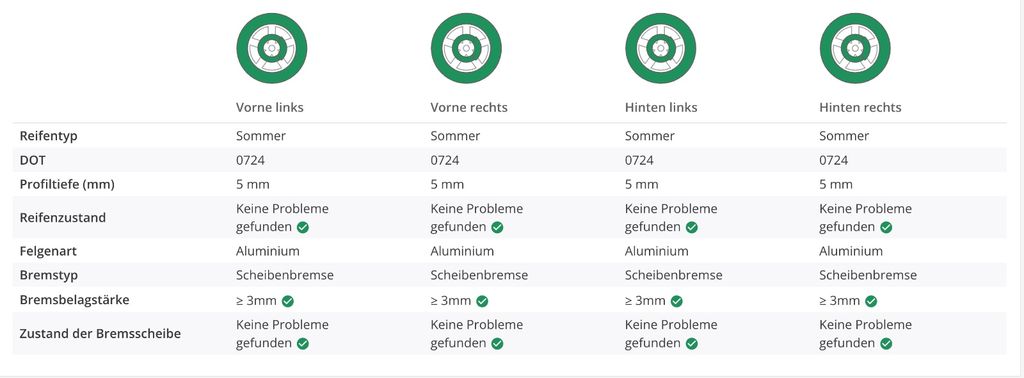Select the Hinten rechts wheel icon
Image resolution: width=1024 pixels, height=378 pixels.
tap(855, 48)
